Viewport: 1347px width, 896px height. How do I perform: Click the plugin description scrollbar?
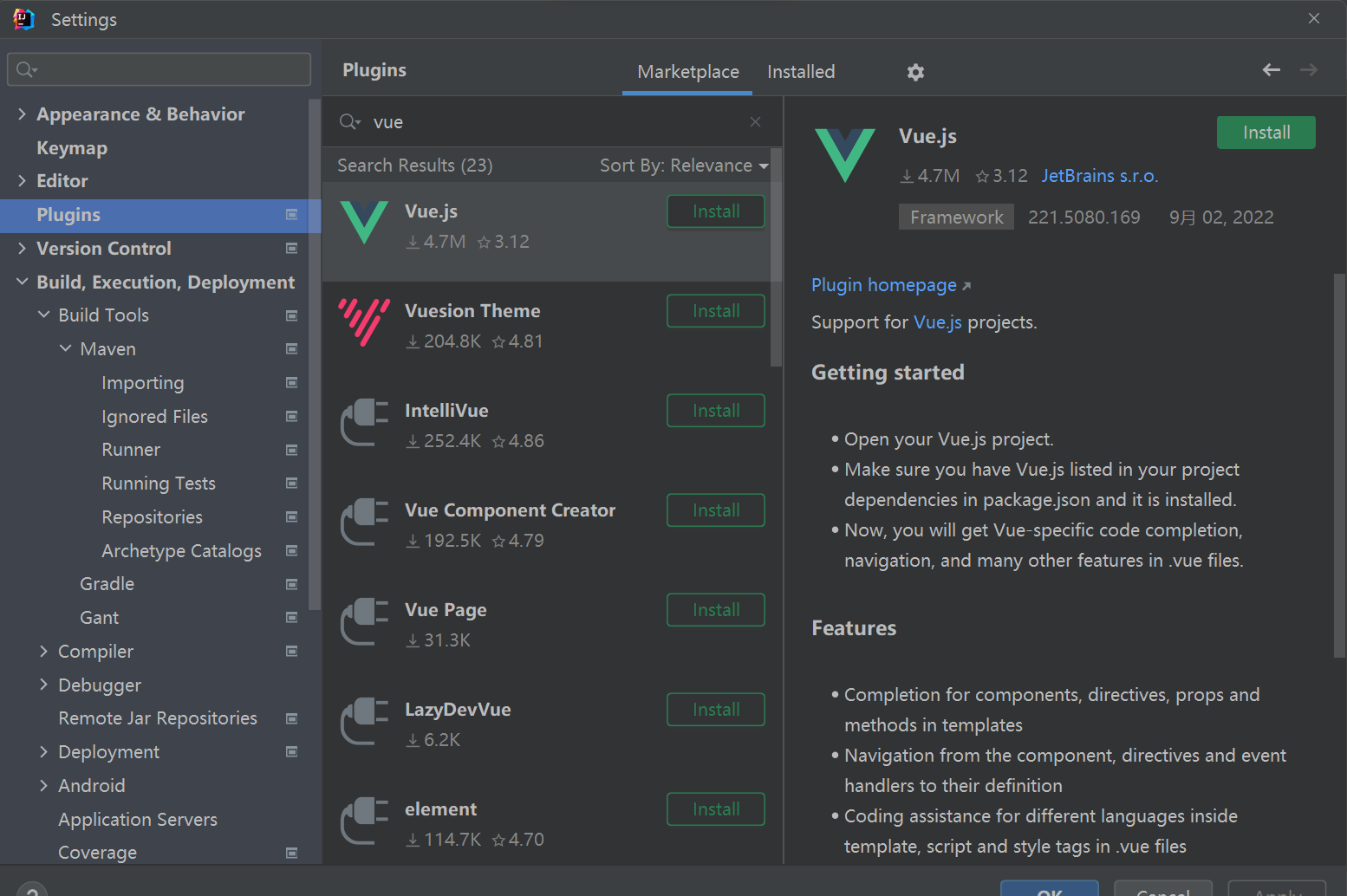click(x=1339, y=466)
